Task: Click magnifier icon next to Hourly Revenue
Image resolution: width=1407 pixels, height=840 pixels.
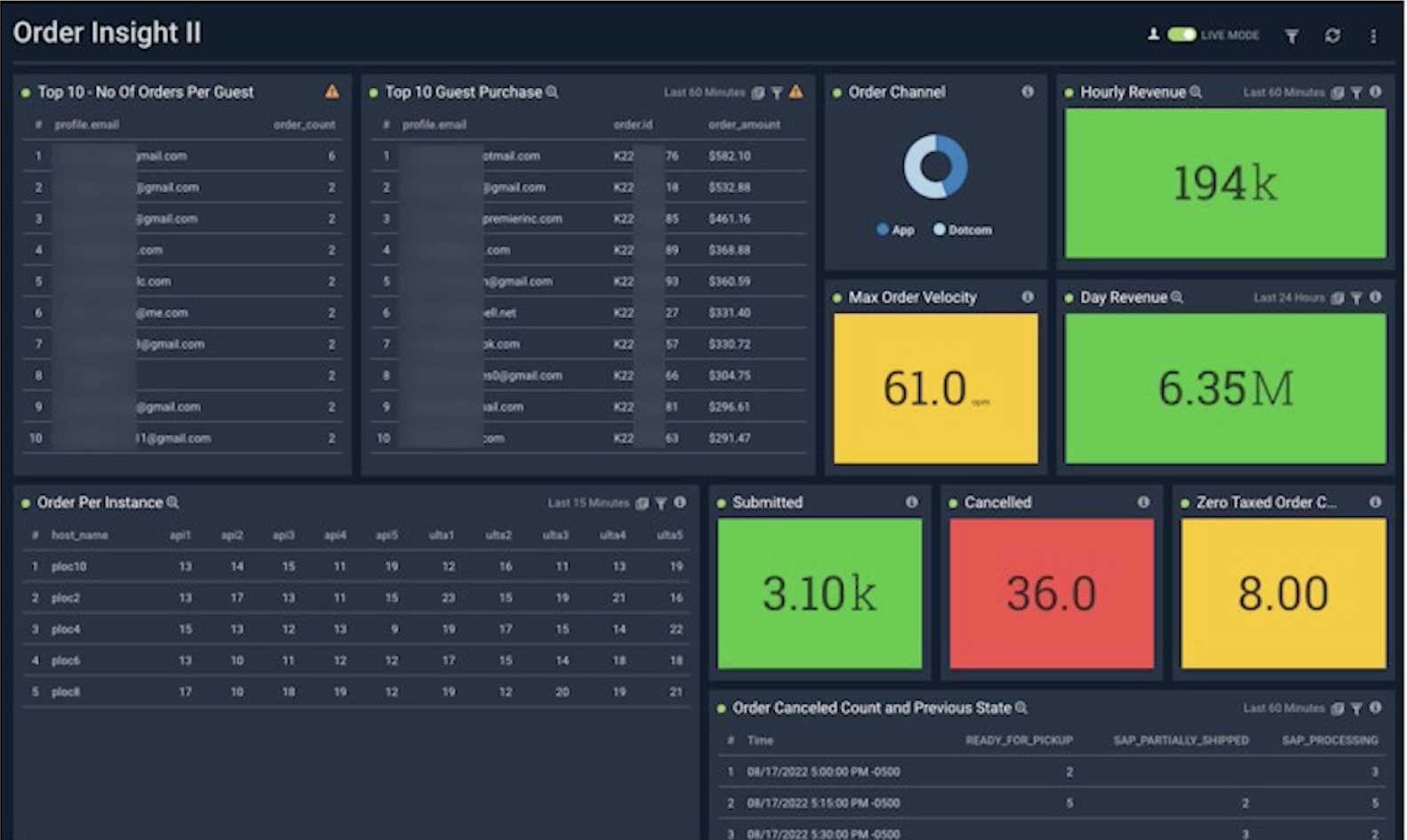Action: [1195, 92]
